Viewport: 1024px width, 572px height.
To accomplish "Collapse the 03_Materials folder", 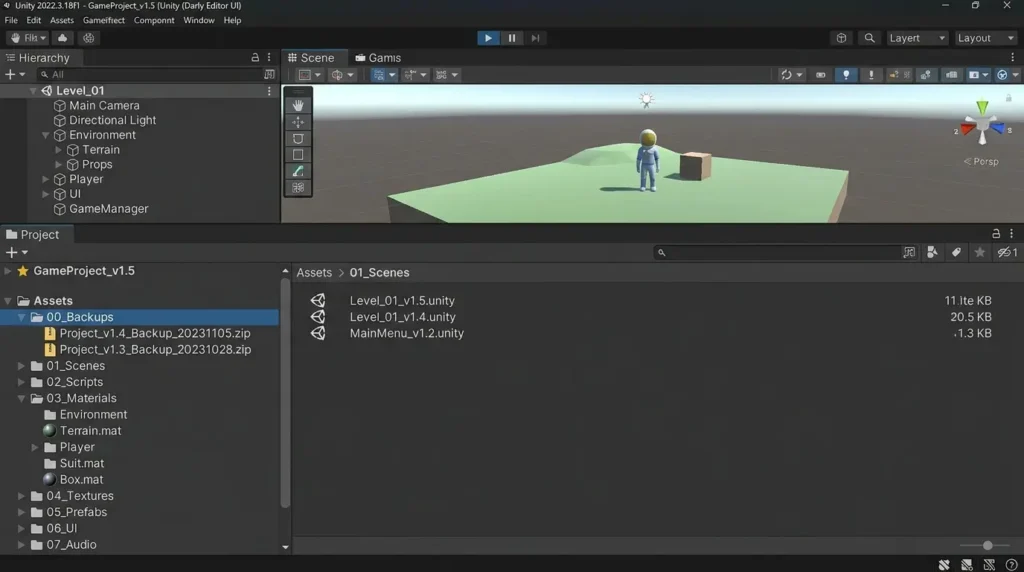I will pos(22,398).
